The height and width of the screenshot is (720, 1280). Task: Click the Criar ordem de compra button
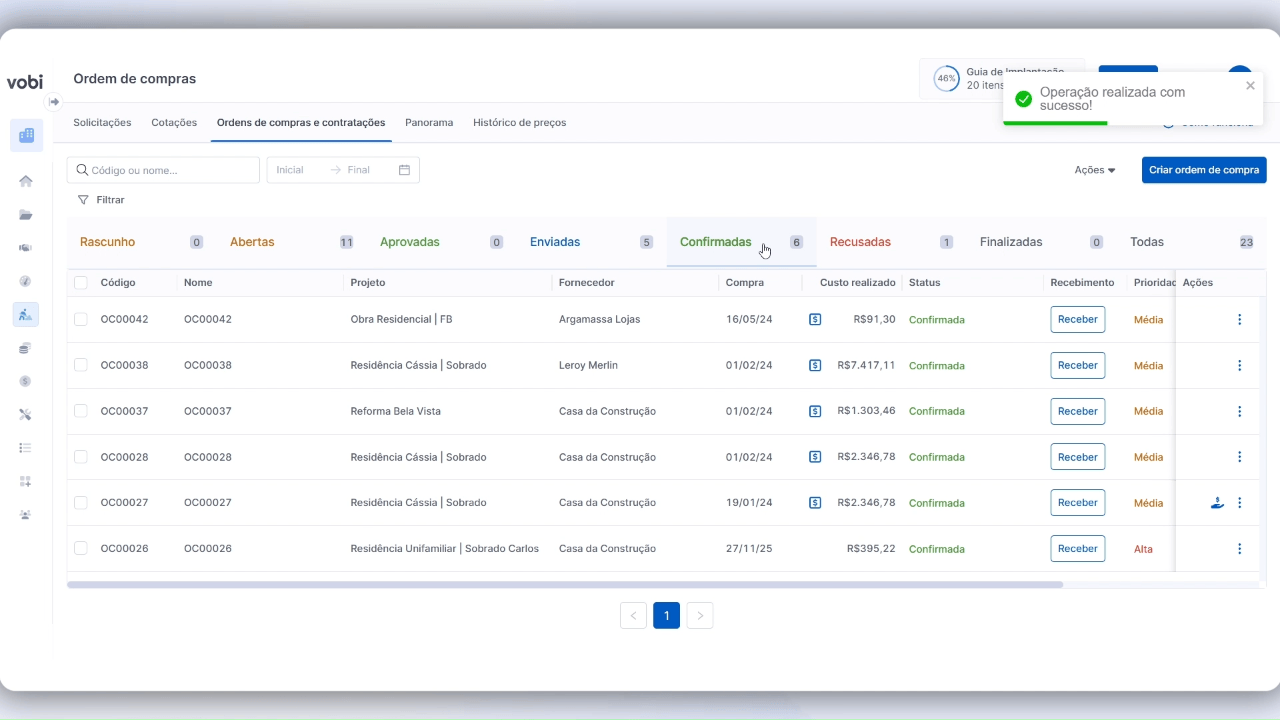pyautogui.click(x=1203, y=170)
